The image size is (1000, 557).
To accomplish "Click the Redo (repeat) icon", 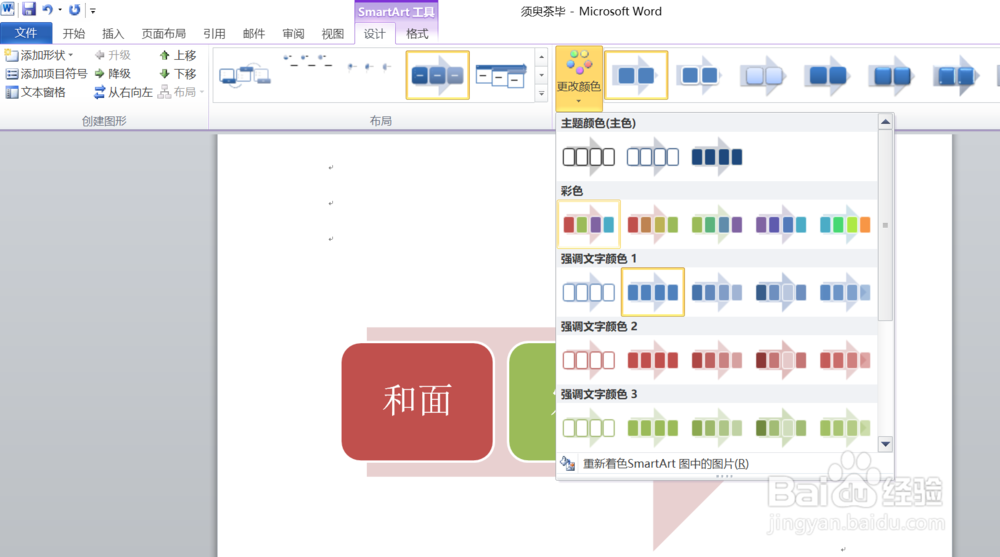I will click(75, 10).
